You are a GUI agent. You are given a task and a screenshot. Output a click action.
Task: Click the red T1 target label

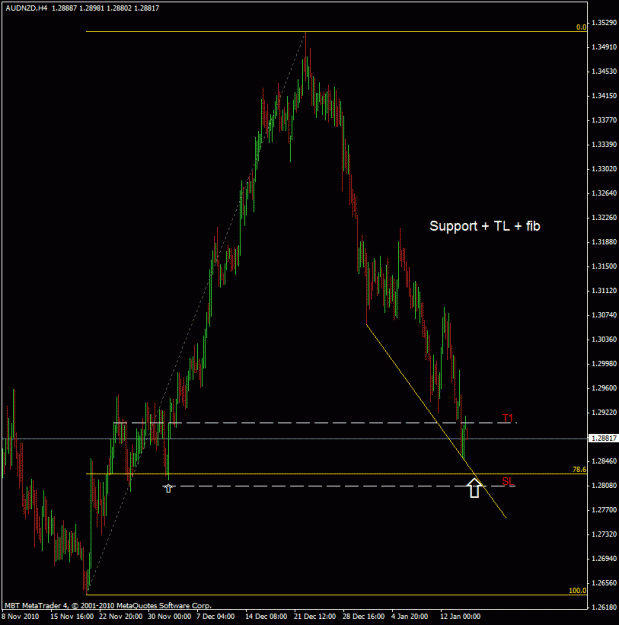pyautogui.click(x=507, y=418)
